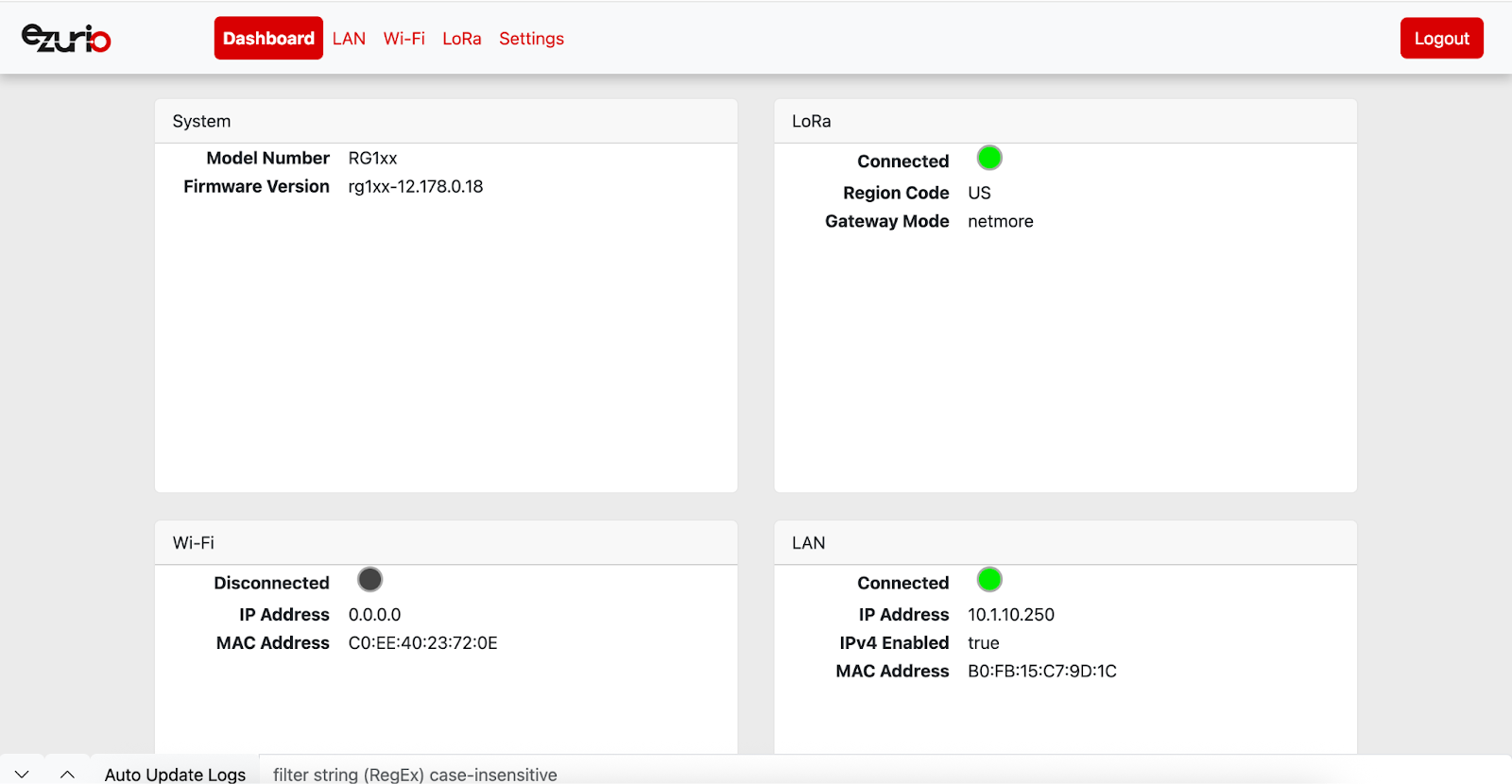
Task: Click the LoRa panel header
Action: pyautogui.click(x=1065, y=121)
